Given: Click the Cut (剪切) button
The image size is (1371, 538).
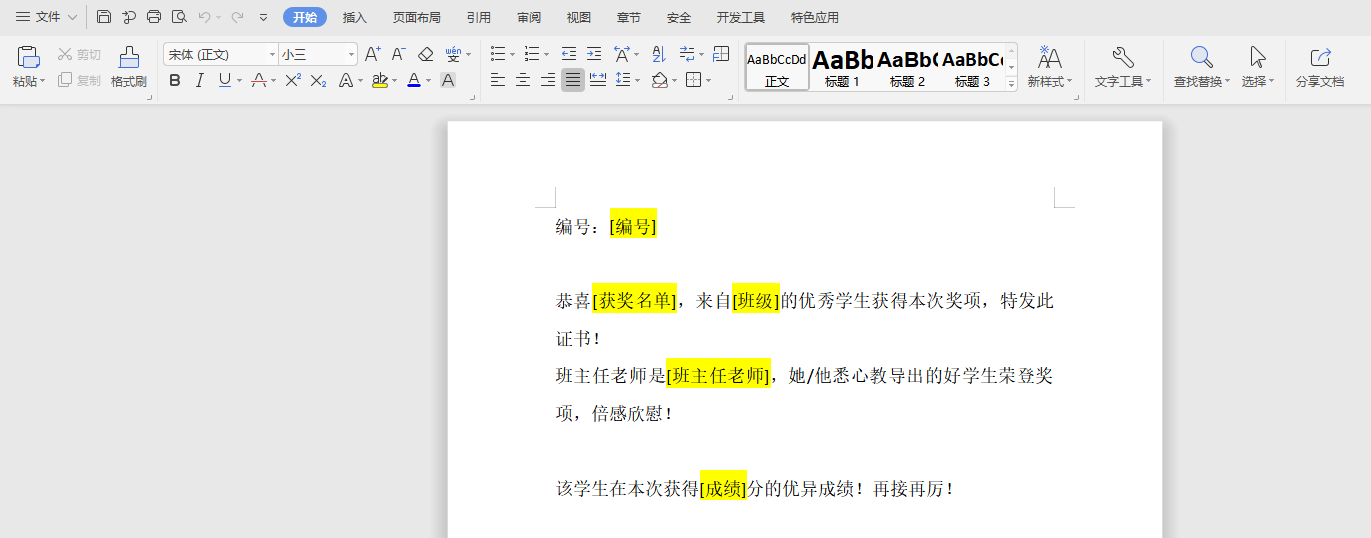Looking at the screenshot, I should coord(79,54).
